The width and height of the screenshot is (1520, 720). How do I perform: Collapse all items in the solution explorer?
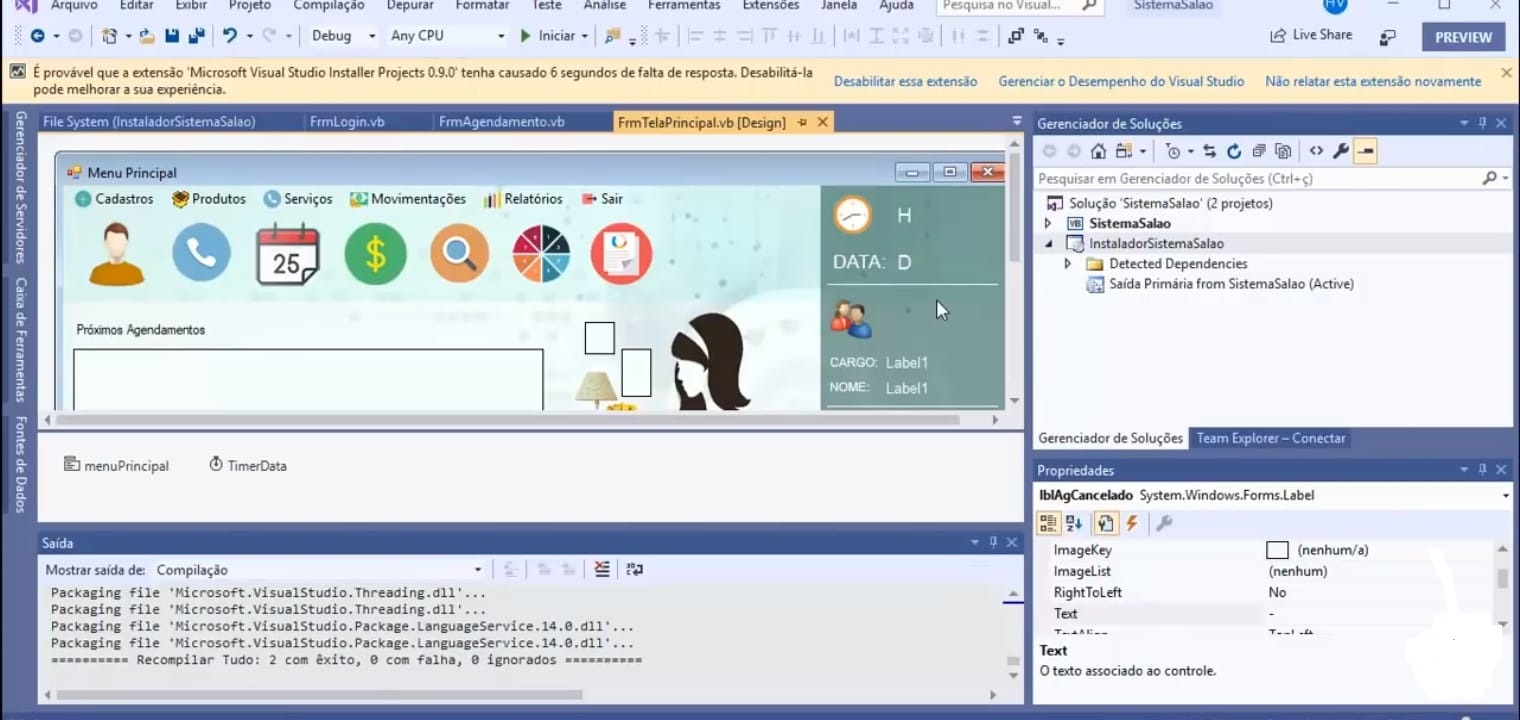tap(1259, 151)
